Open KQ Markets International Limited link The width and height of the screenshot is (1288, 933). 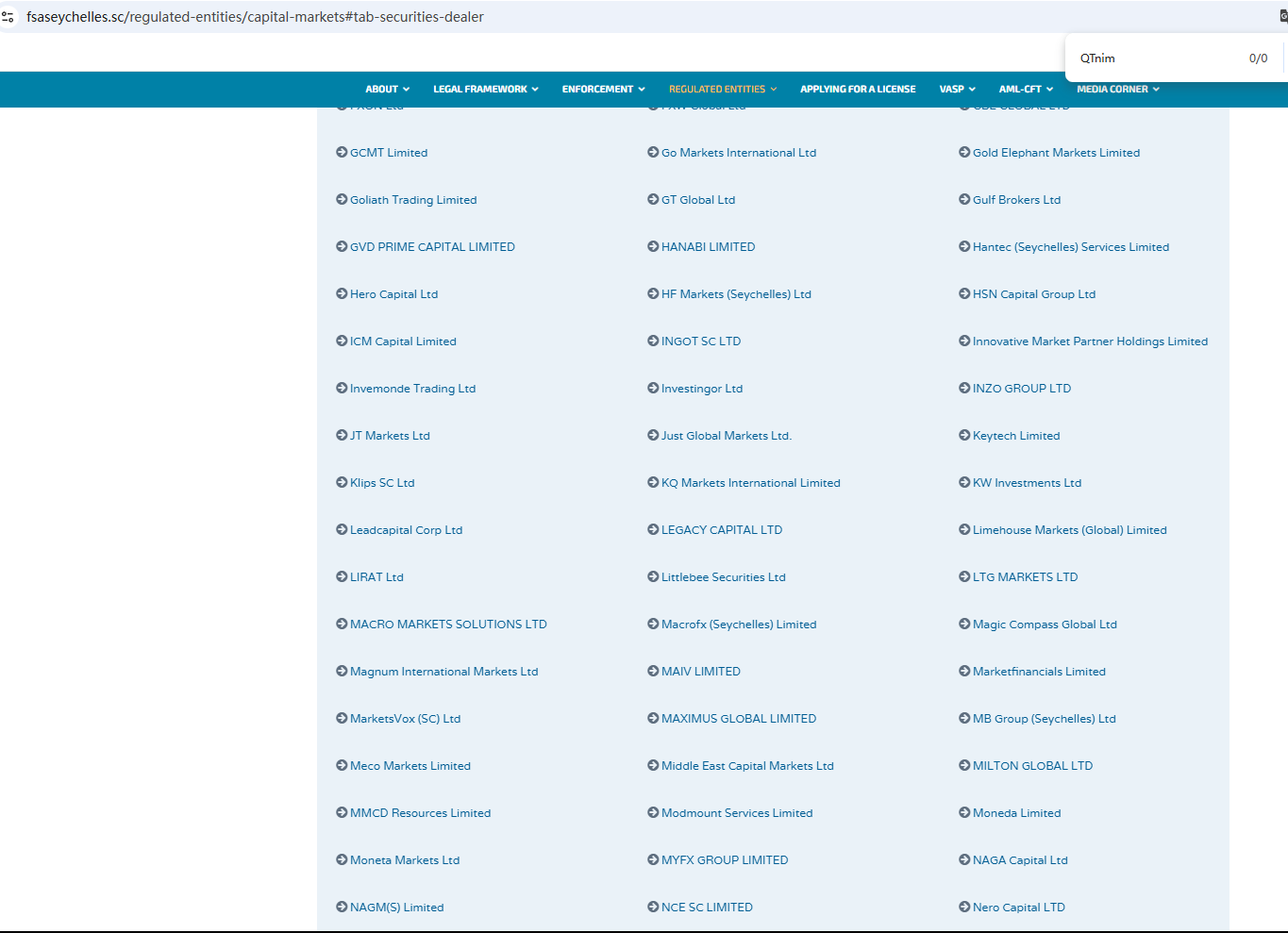click(751, 483)
